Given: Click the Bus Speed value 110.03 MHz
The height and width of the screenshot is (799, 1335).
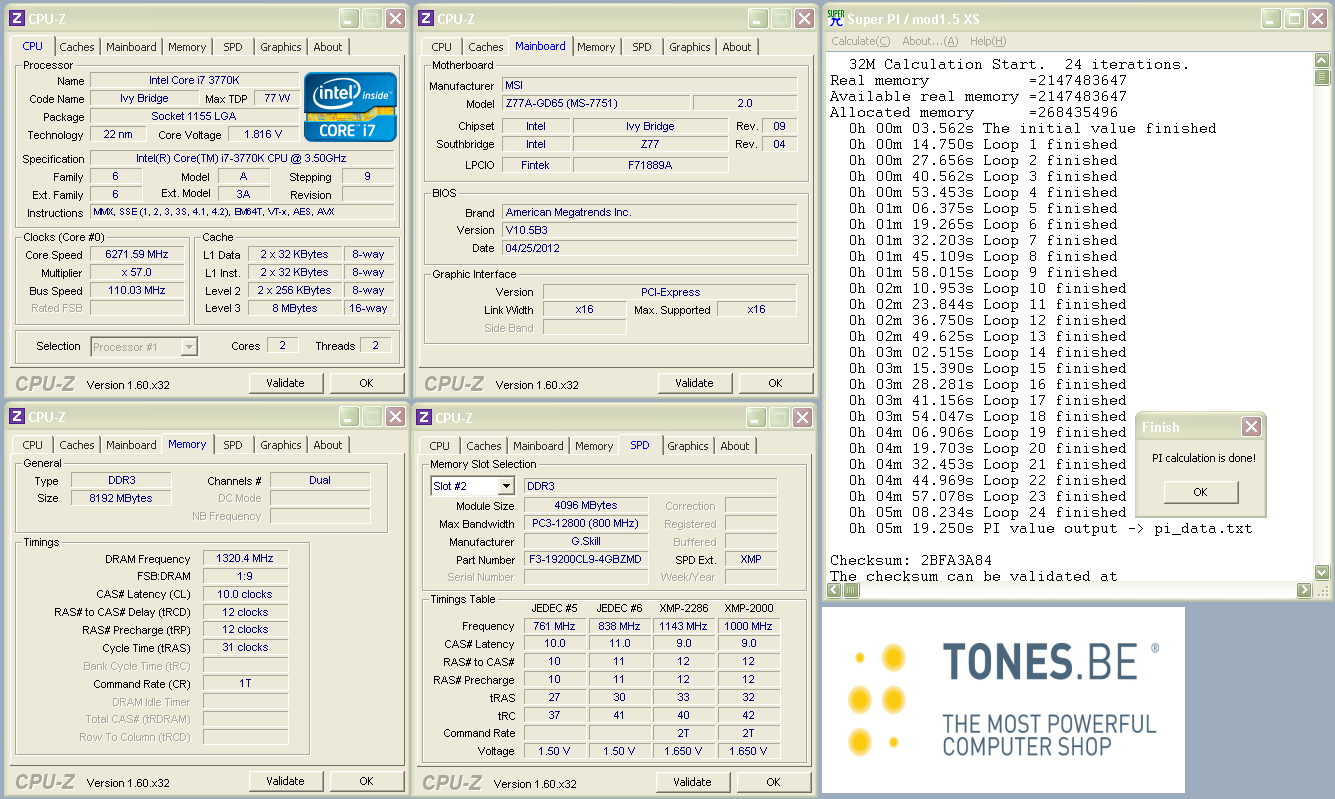Looking at the screenshot, I should click(x=137, y=291).
